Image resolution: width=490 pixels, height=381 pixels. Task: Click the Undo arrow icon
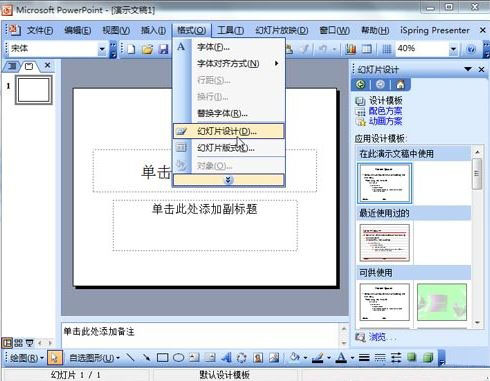pyautogui.click(x=323, y=49)
